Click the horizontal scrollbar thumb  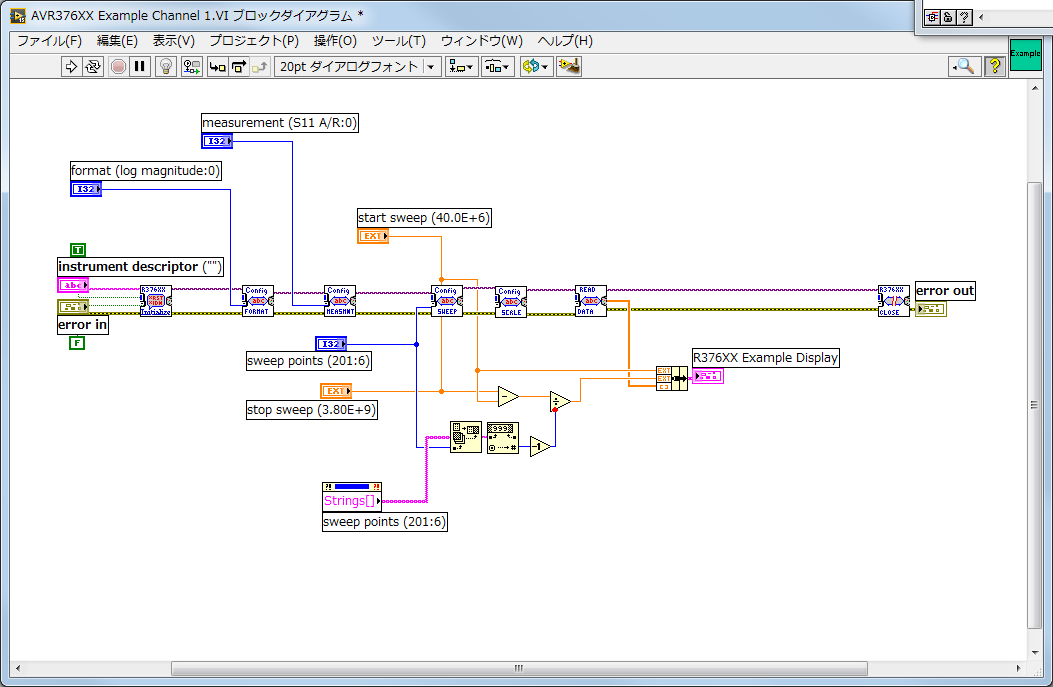(x=519, y=668)
